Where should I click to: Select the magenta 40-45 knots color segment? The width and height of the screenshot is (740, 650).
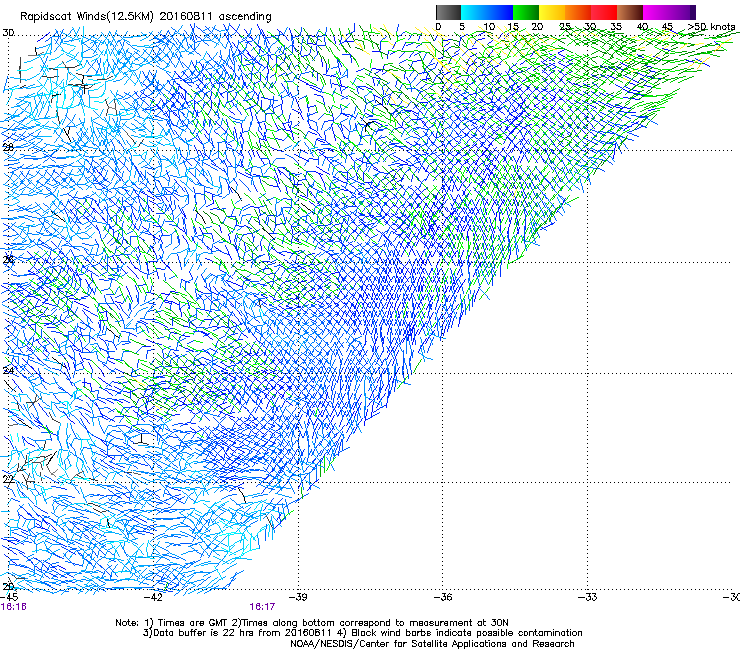click(x=656, y=12)
